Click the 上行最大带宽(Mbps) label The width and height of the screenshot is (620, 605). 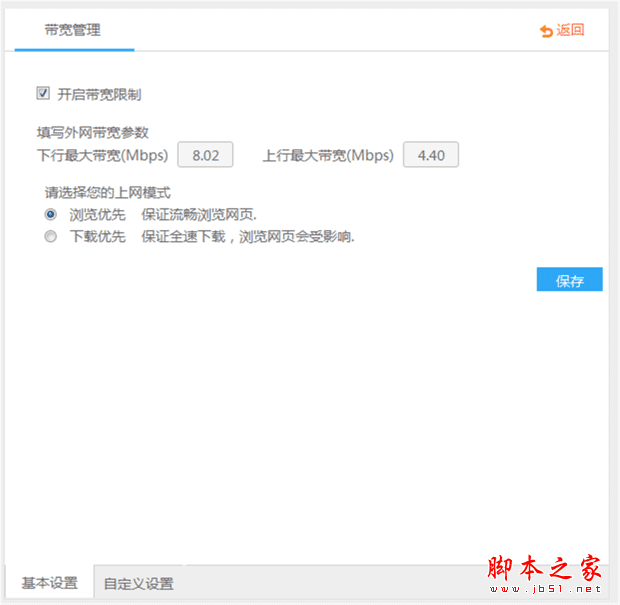(x=328, y=155)
